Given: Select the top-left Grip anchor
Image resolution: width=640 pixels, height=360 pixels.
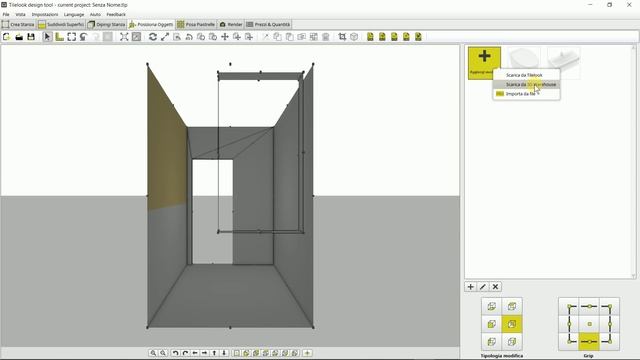Looking at the screenshot, I should point(569,306).
